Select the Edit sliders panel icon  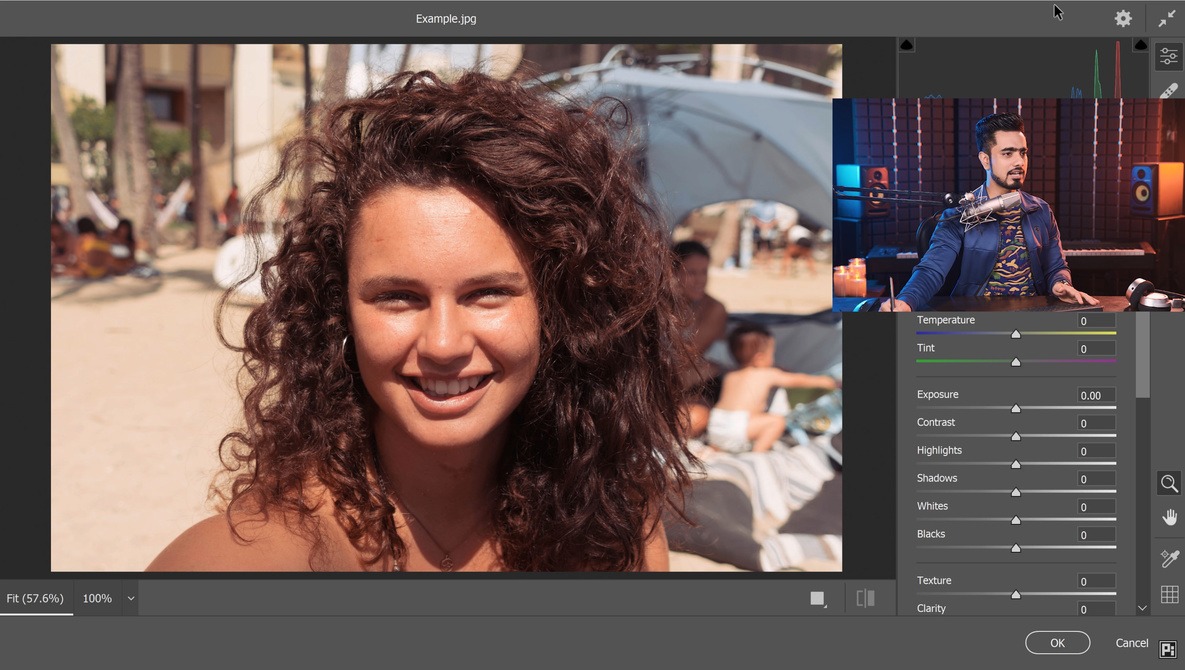(1168, 57)
